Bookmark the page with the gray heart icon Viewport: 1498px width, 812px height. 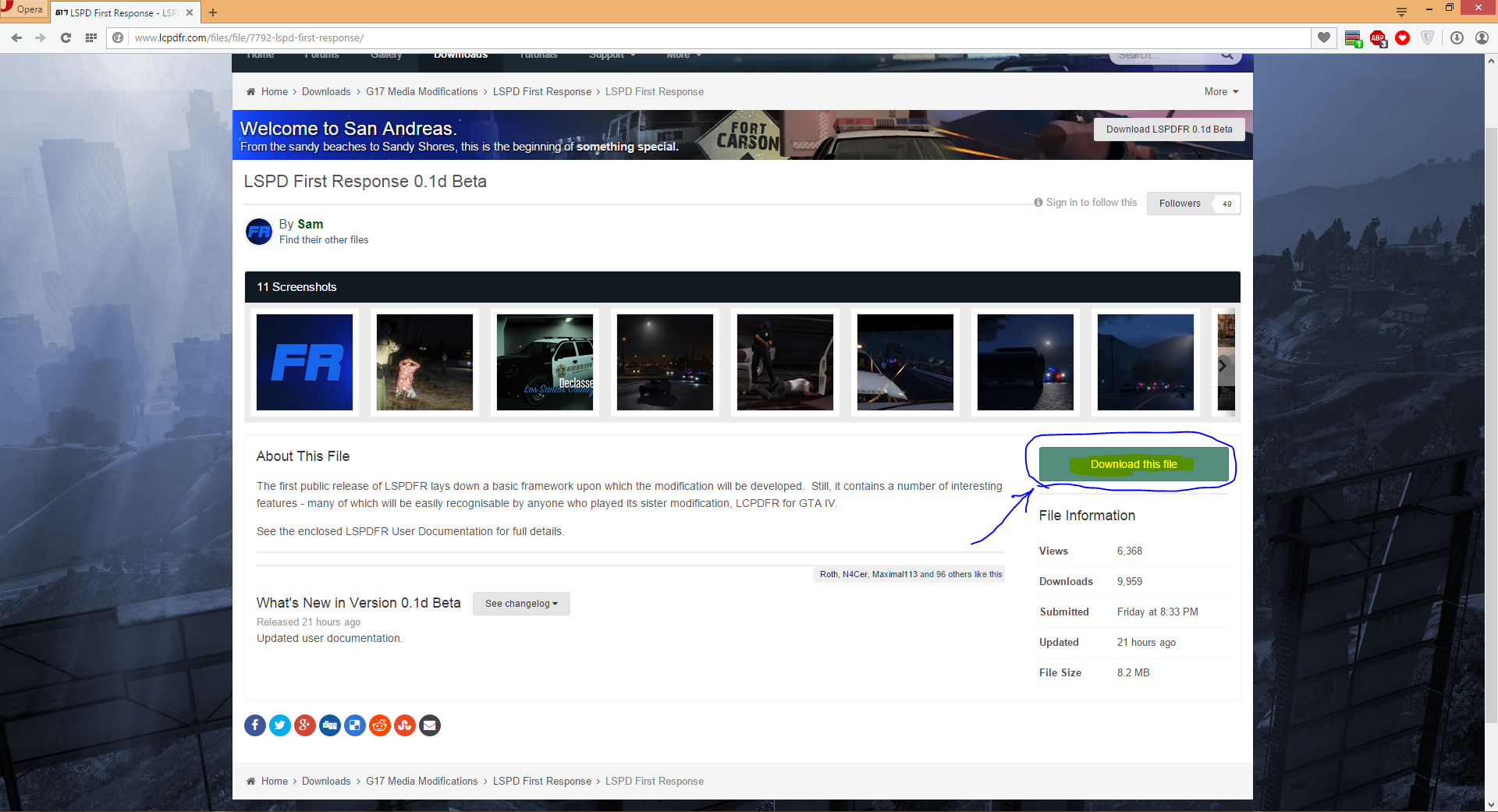[1324, 37]
